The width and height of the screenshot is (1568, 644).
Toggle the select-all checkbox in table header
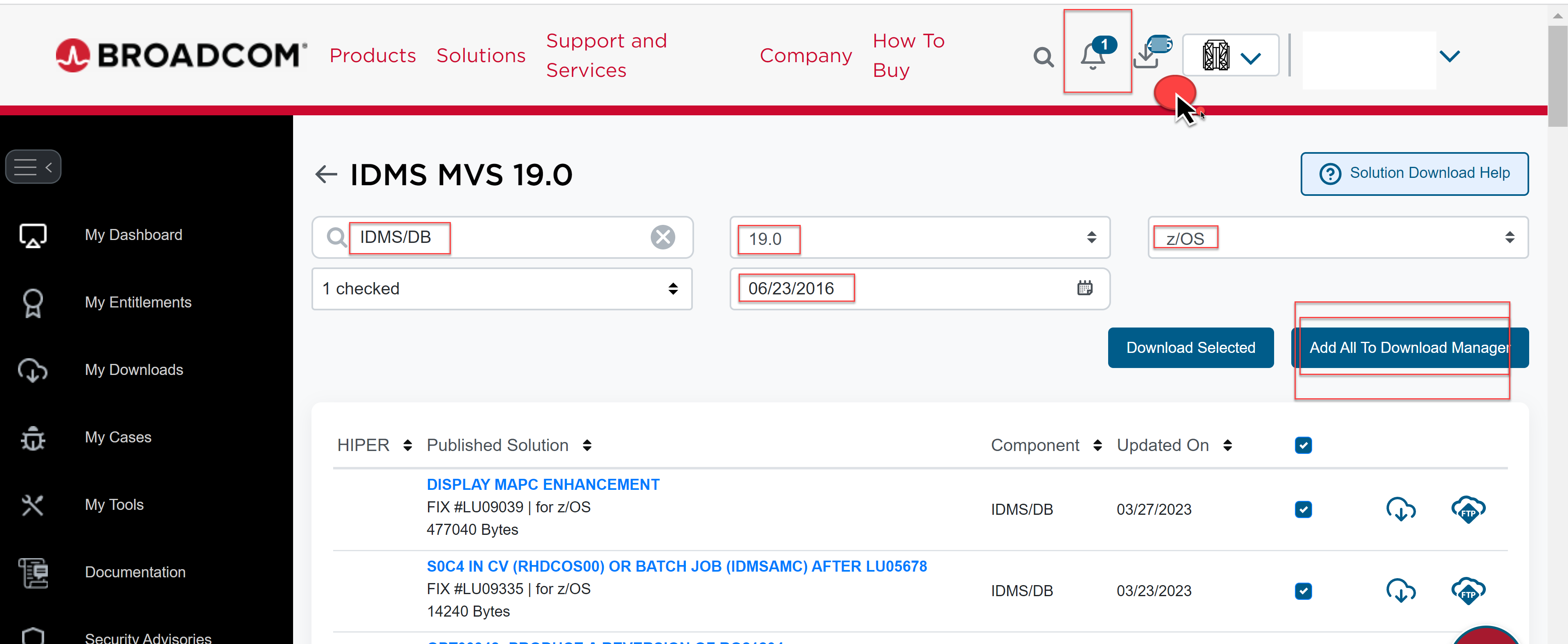point(1303,446)
